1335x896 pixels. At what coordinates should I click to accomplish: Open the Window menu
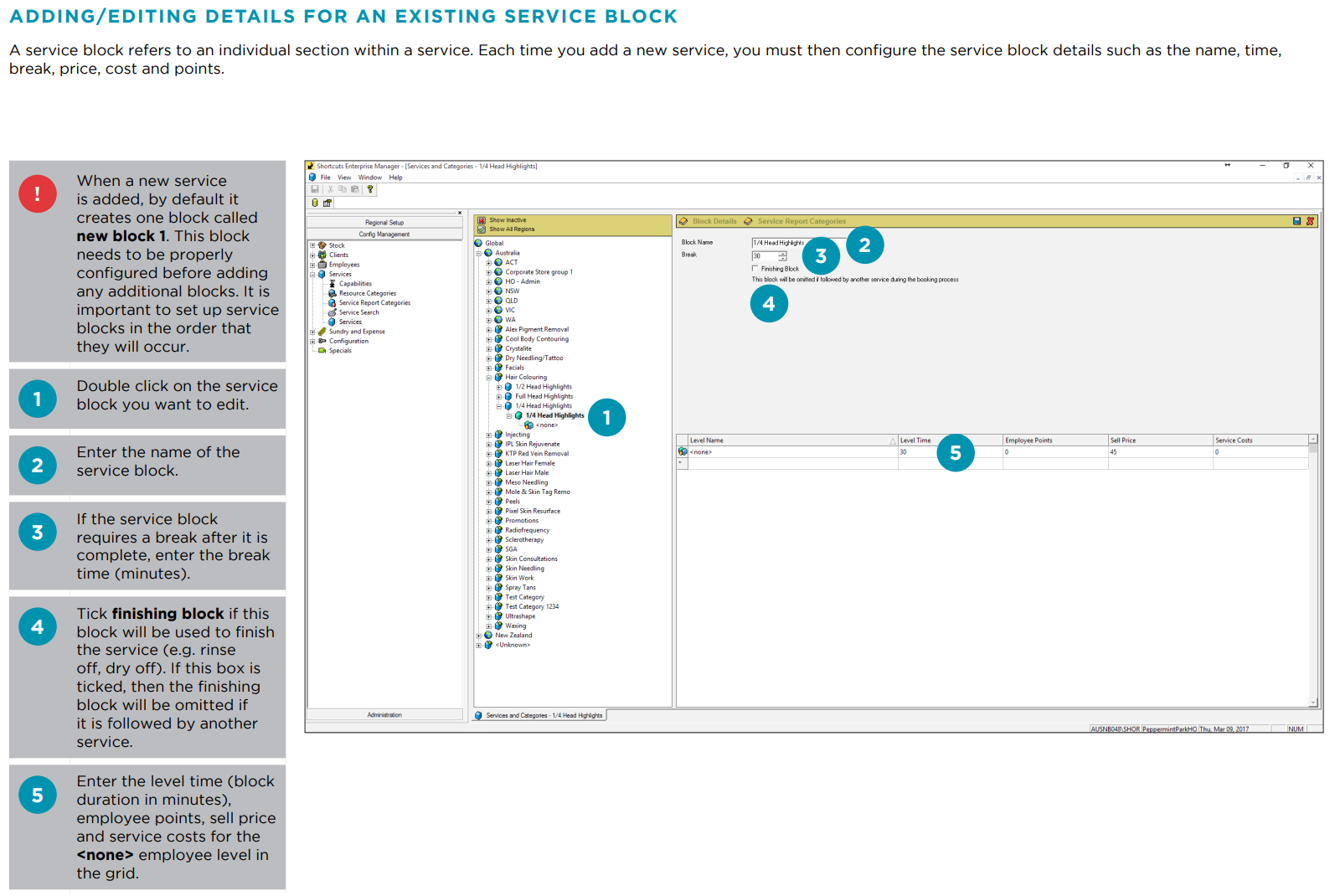(370, 178)
